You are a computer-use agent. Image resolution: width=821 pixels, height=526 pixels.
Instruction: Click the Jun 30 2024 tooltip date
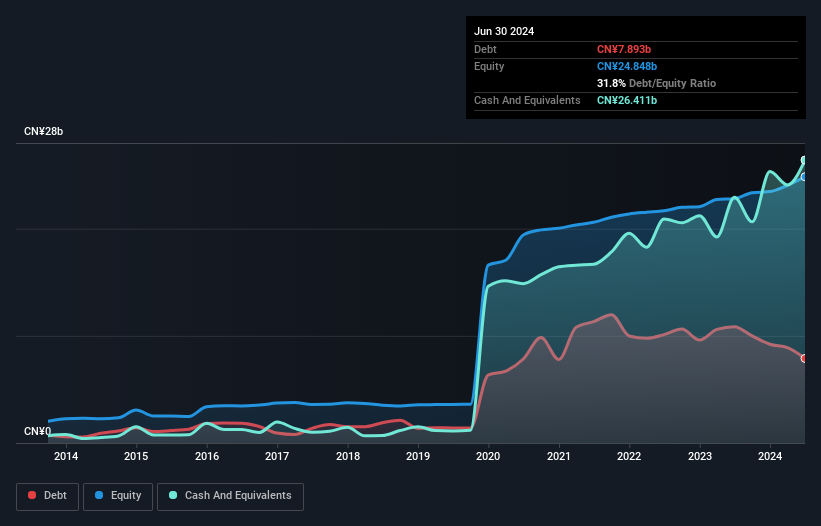504,31
